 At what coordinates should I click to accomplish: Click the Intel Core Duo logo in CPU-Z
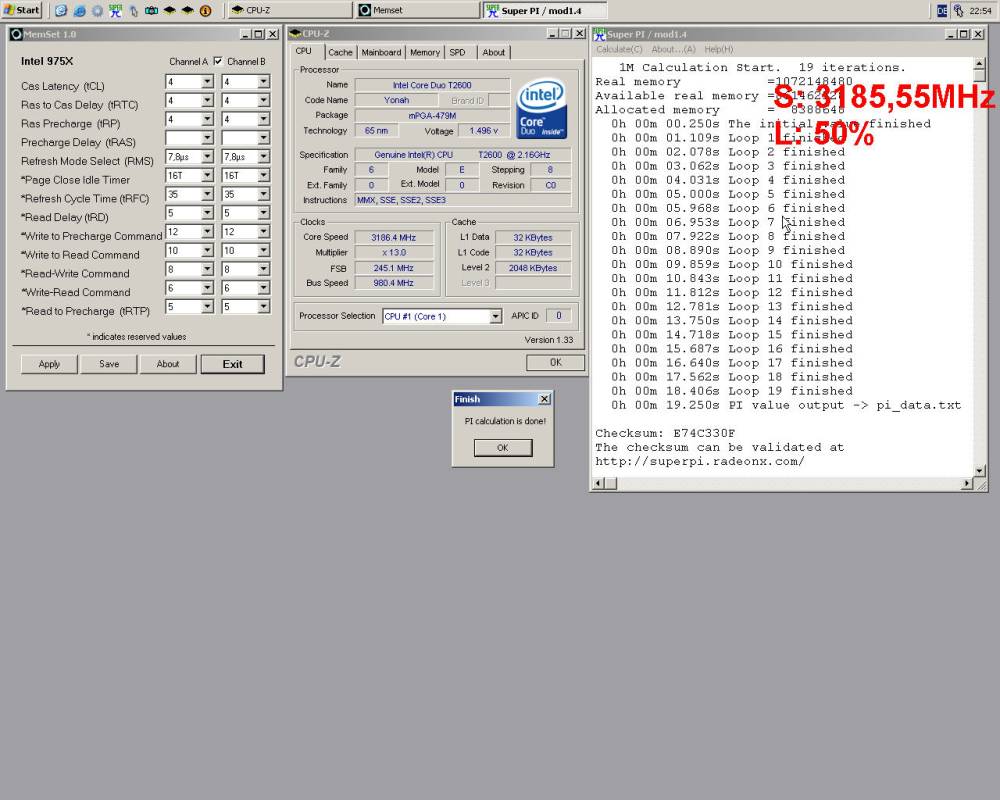(x=541, y=108)
